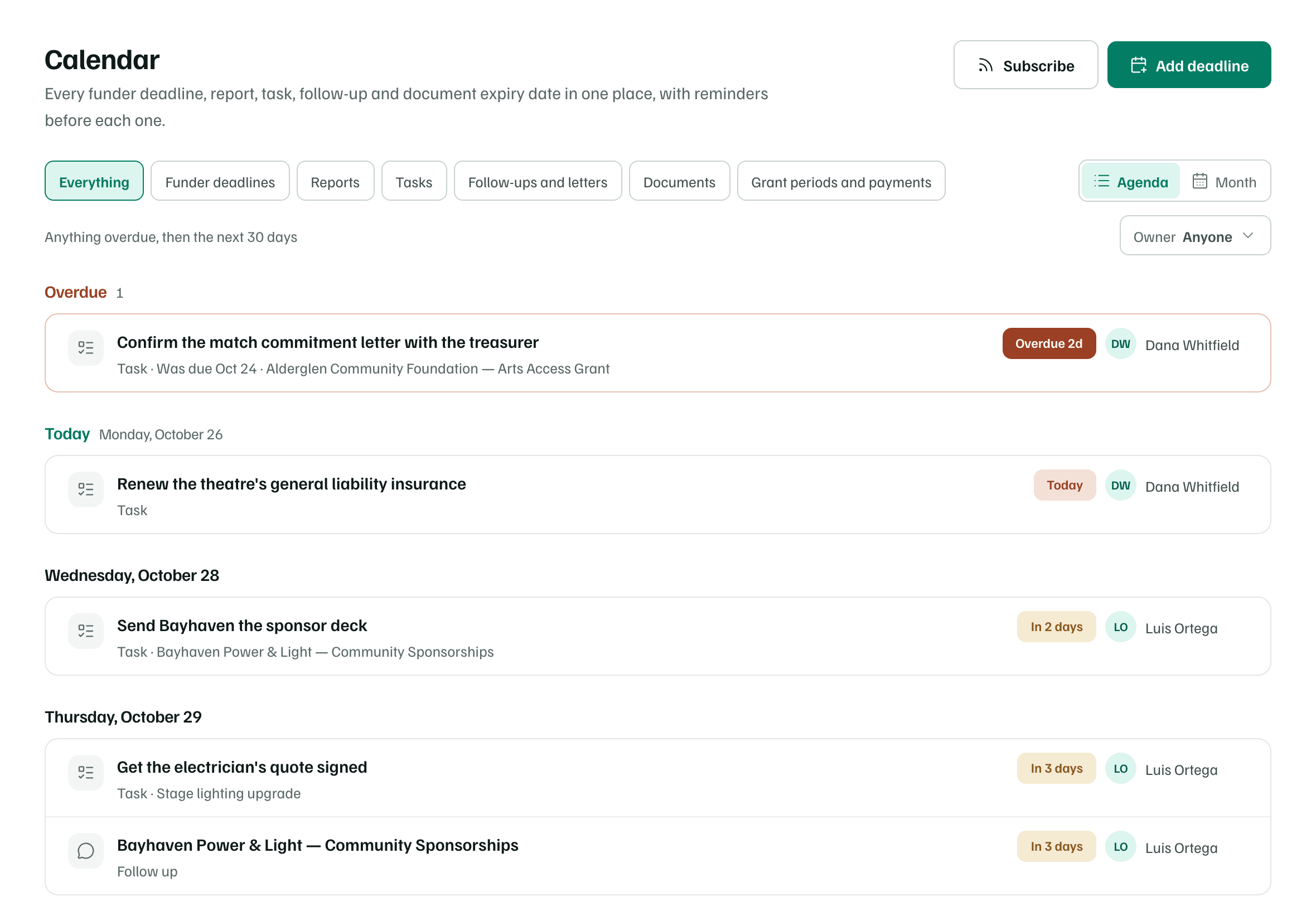Click the calendar icon on the Month view
This screenshot has width=1316, height=921.
point(1199,181)
